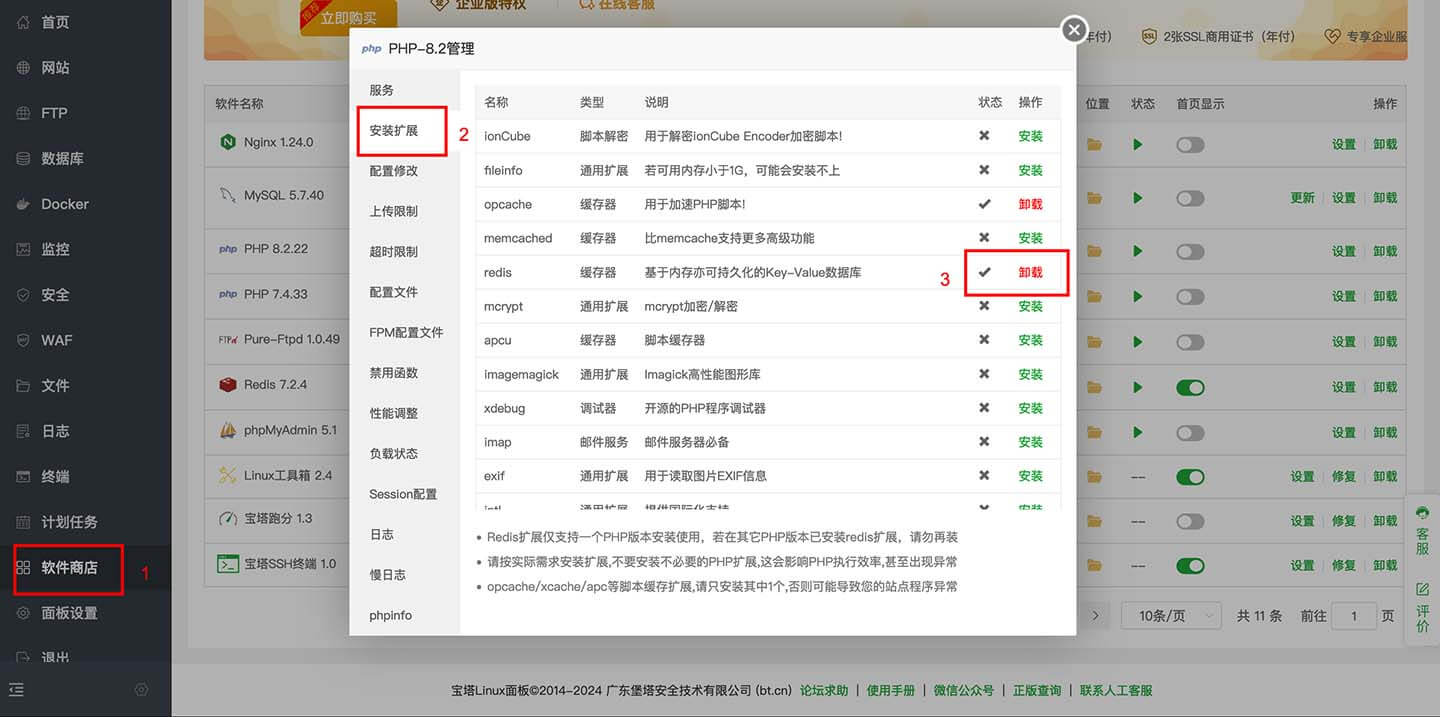
Task: Click 卸载 link in Redis 7.2.4 row
Action: 1385,387
